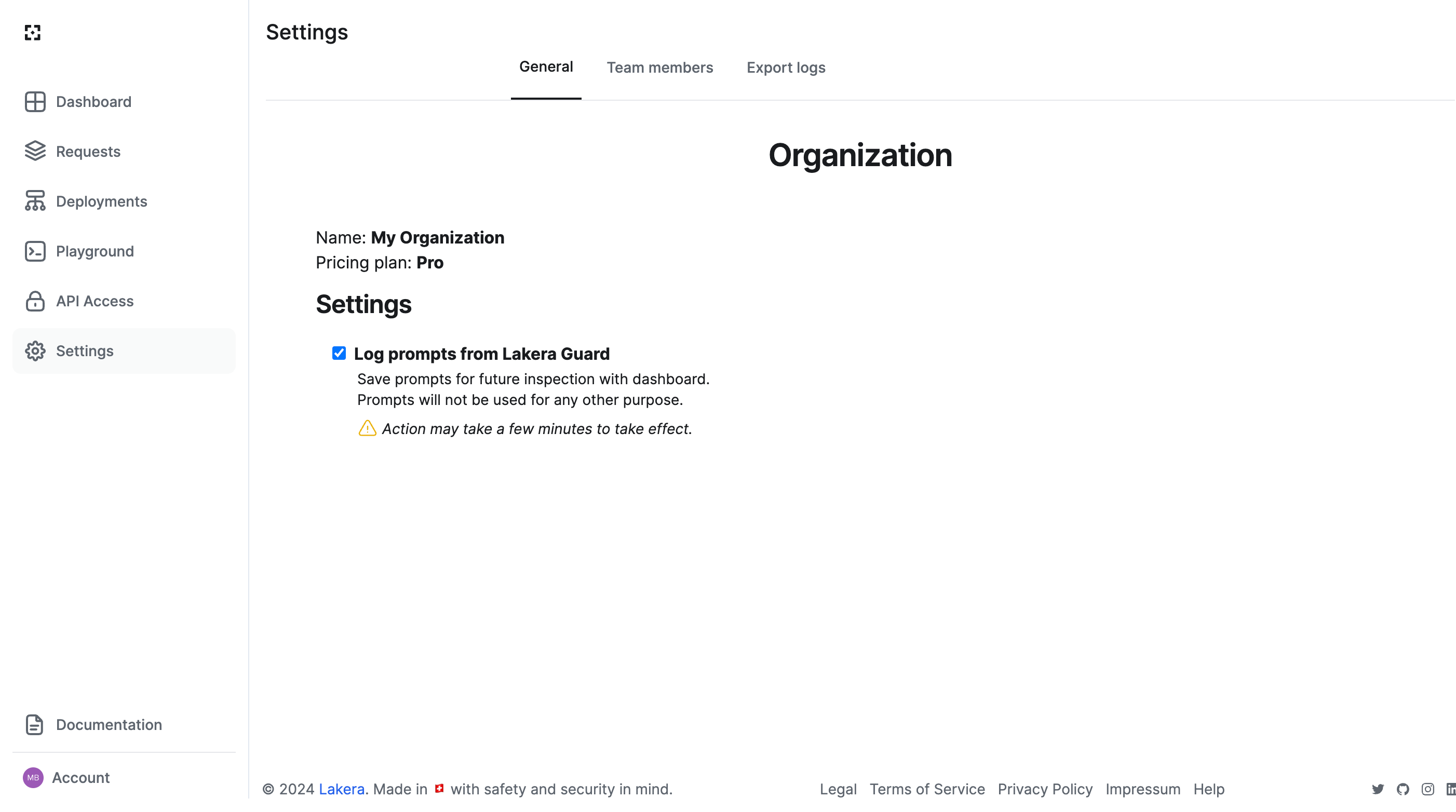This screenshot has height=812, width=1456.
Task: View the Privacy Policy
Action: pyautogui.click(x=1045, y=789)
